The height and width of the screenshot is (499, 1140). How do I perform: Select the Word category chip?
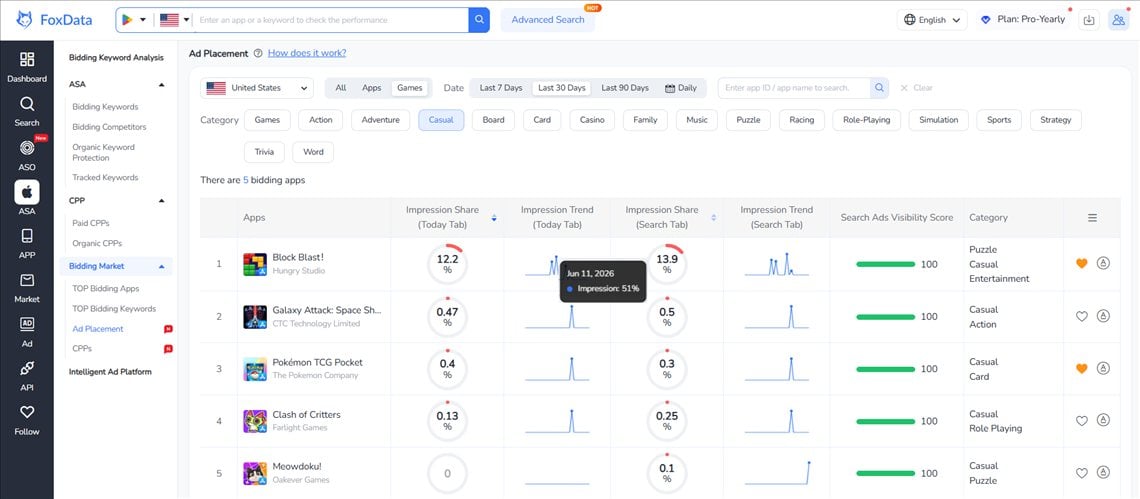click(x=313, y=152)
